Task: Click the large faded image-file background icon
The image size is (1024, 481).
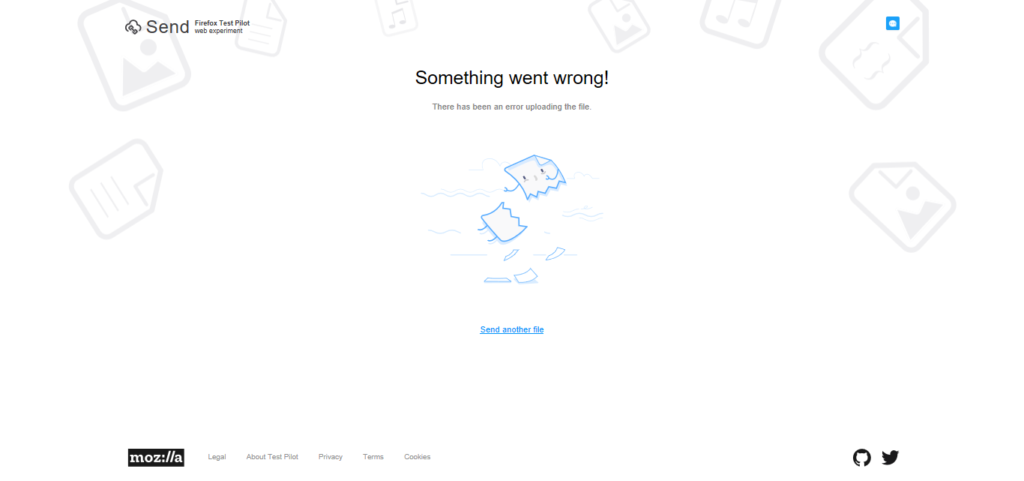Action: [134, 54]
